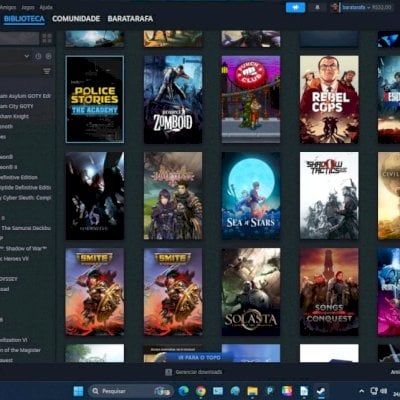
Task: Click the recent activity clock icon
Action: pos(38,56)
